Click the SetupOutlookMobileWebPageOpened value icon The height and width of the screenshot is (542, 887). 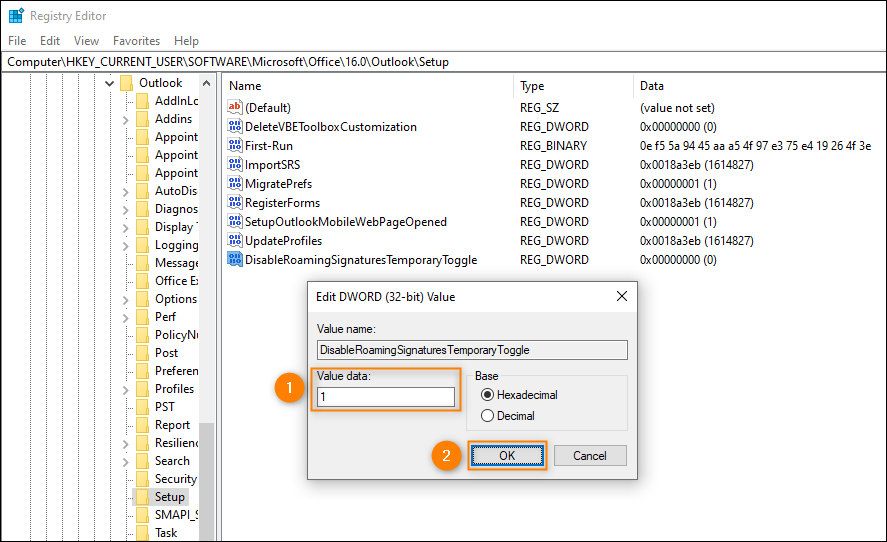[x=235, y=221]
